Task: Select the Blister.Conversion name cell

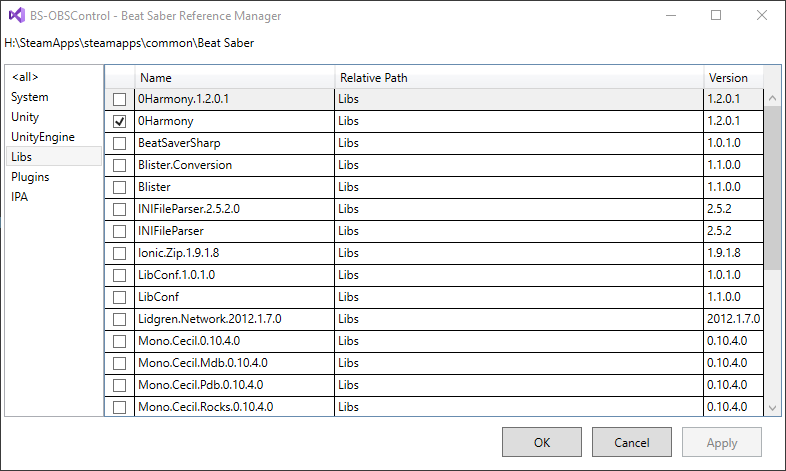Action: click(235, 165)
